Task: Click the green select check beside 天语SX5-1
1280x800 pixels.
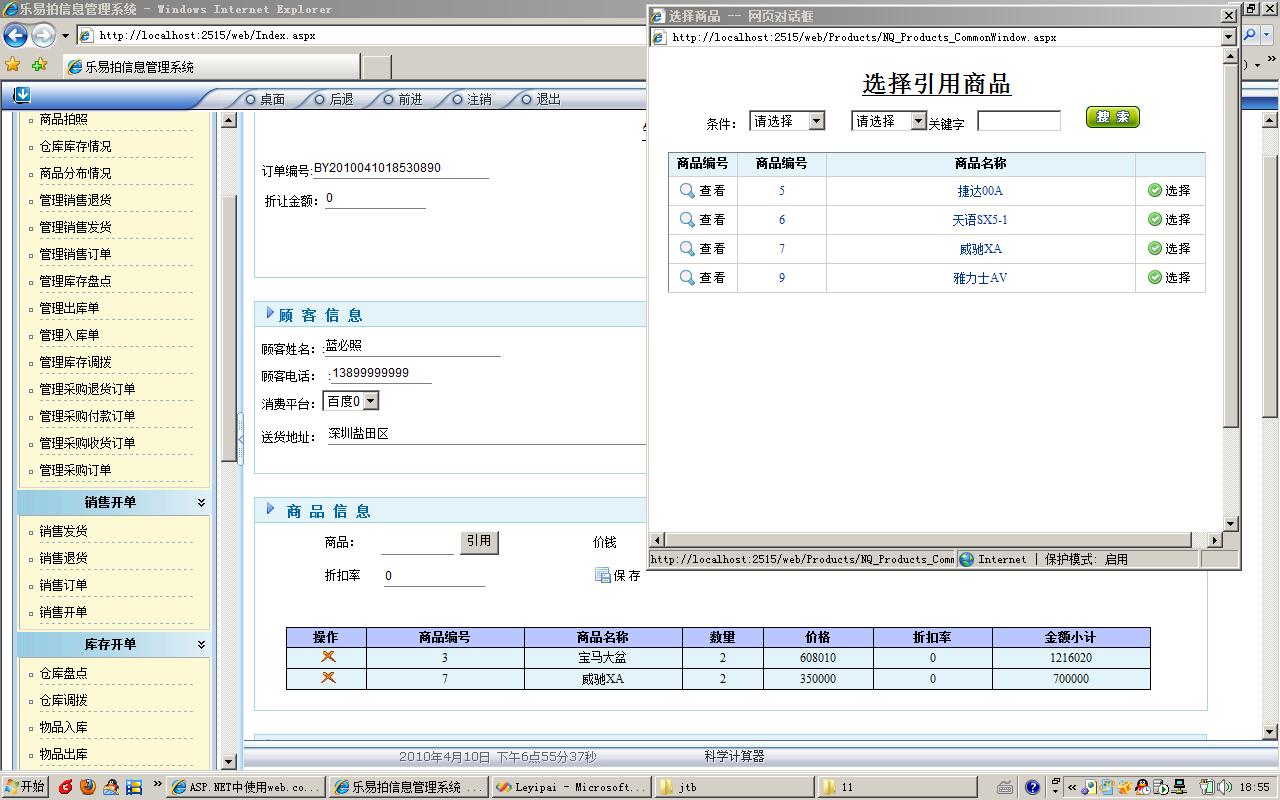Action: (1157, 219)
